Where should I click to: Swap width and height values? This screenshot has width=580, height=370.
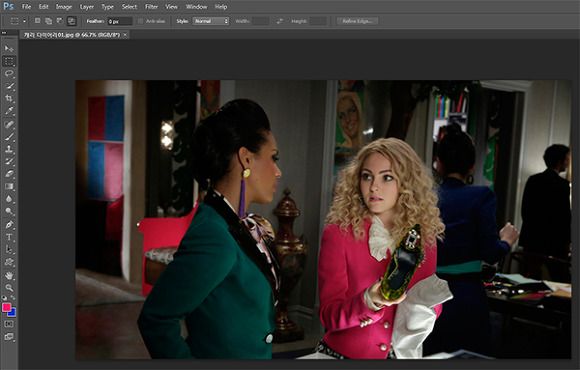(x=280, y=21)
